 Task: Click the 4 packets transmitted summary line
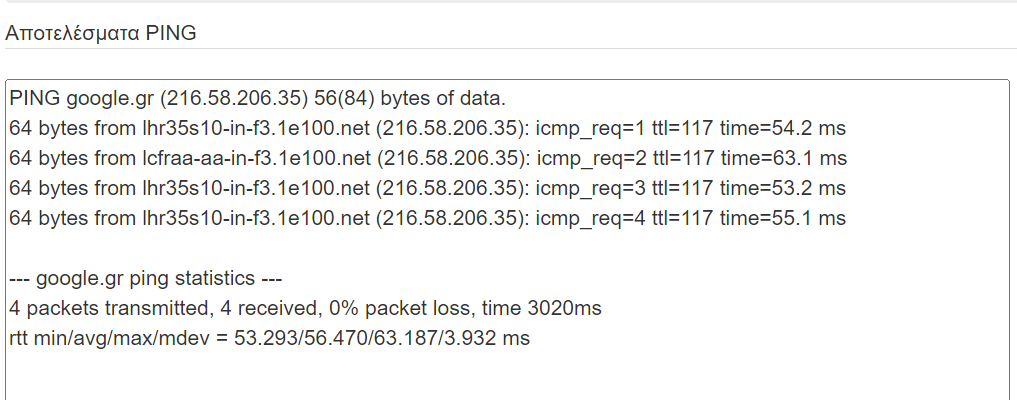point(305,308)
